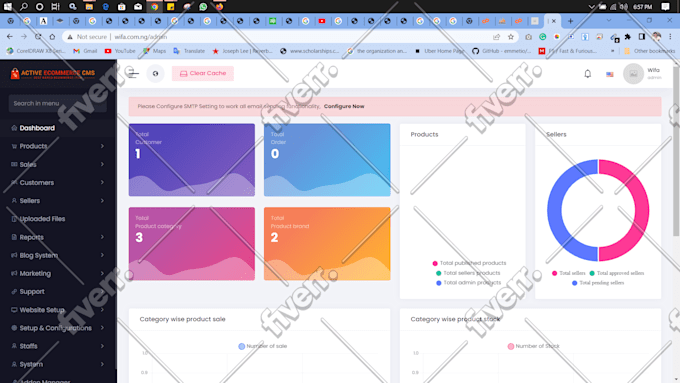The width and height of the screenshot is (680, 383).
Task: Open the Staffs sidebar item
Action: (58, 346)
